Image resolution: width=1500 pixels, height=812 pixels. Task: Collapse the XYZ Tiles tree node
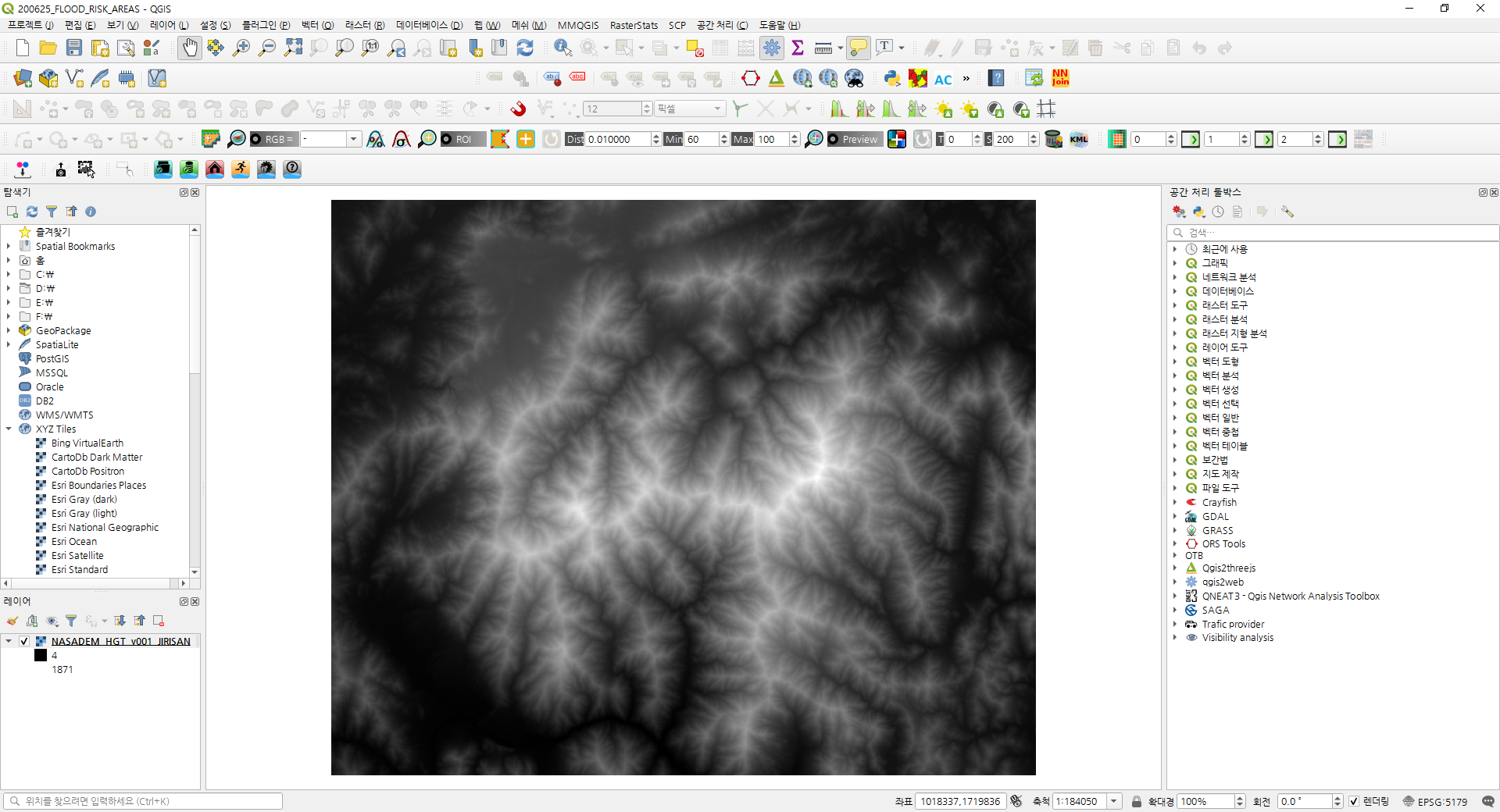(x=9, y=429)
